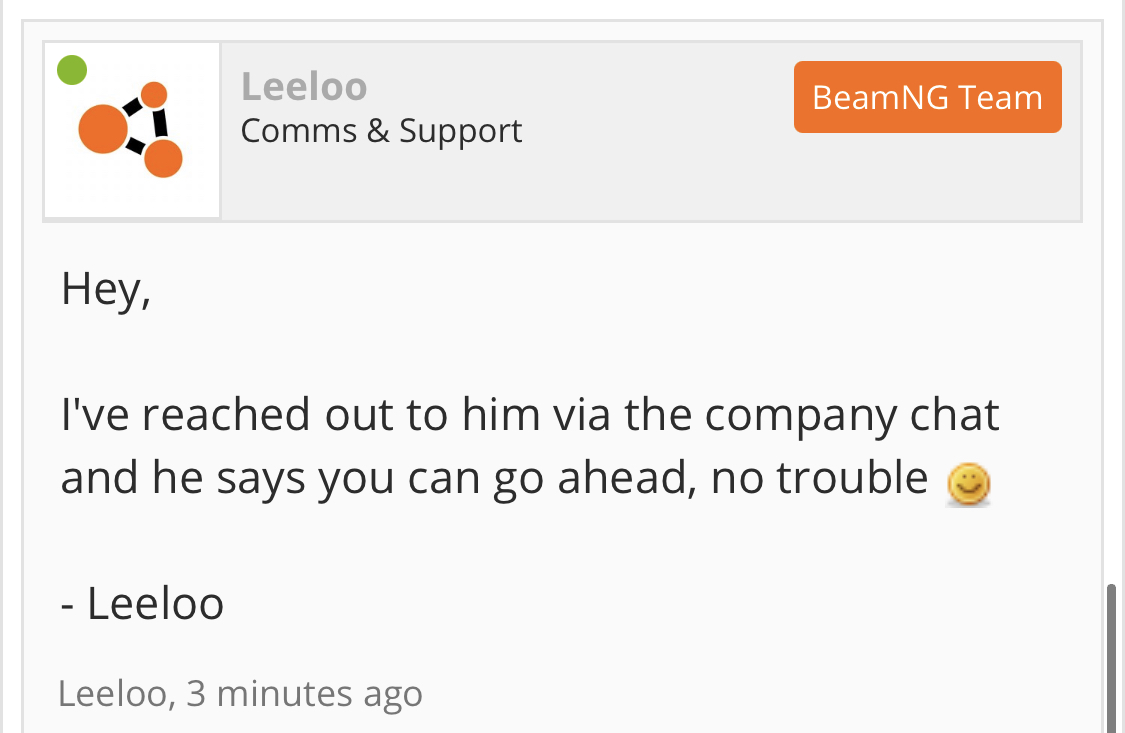Click the orange "BeamNG Team" badge
The height and width of the screenshot is (733, 1125).
(x=927, y=97)
